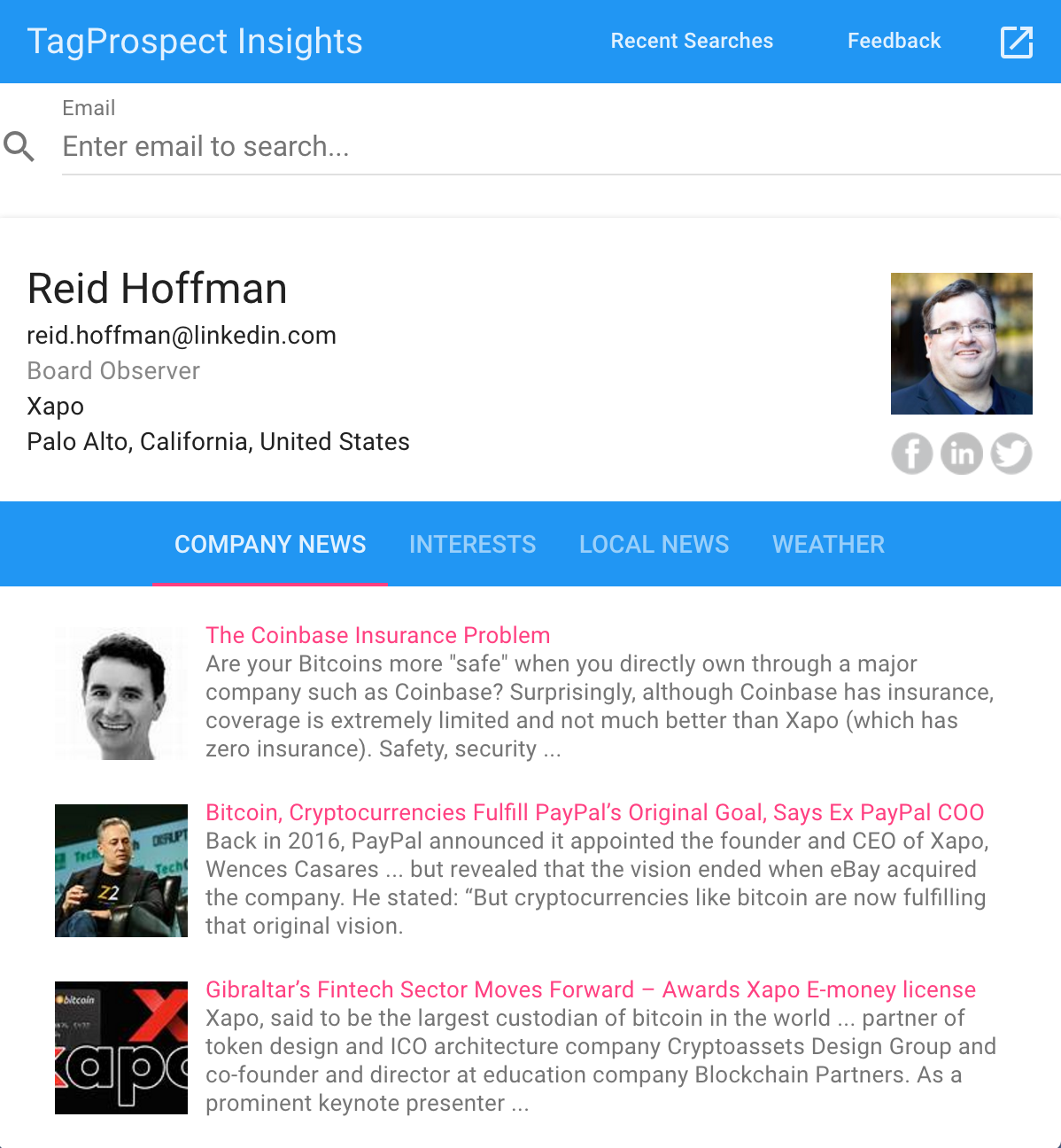Open Gibraltar's Fintech Sector Moves Forward article
The width and height of the screenshot is (1061, 1148).
pos(591,989)
